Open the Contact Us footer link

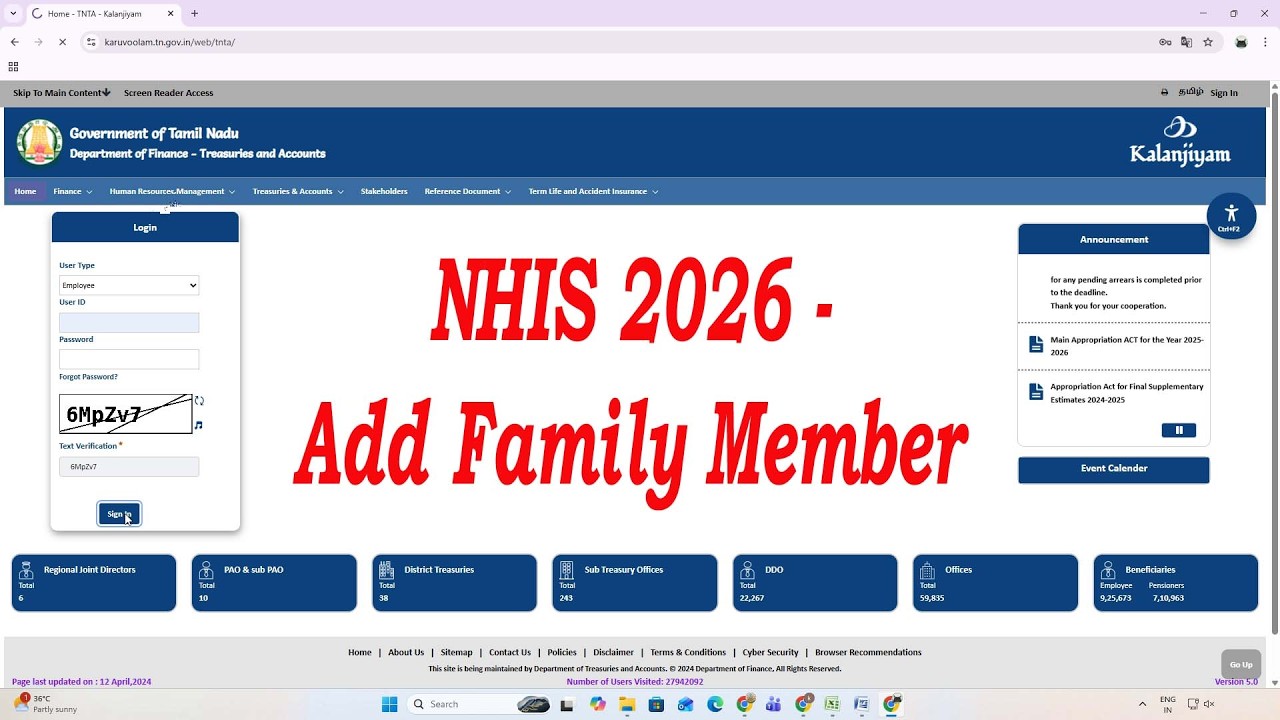point(510,652)
